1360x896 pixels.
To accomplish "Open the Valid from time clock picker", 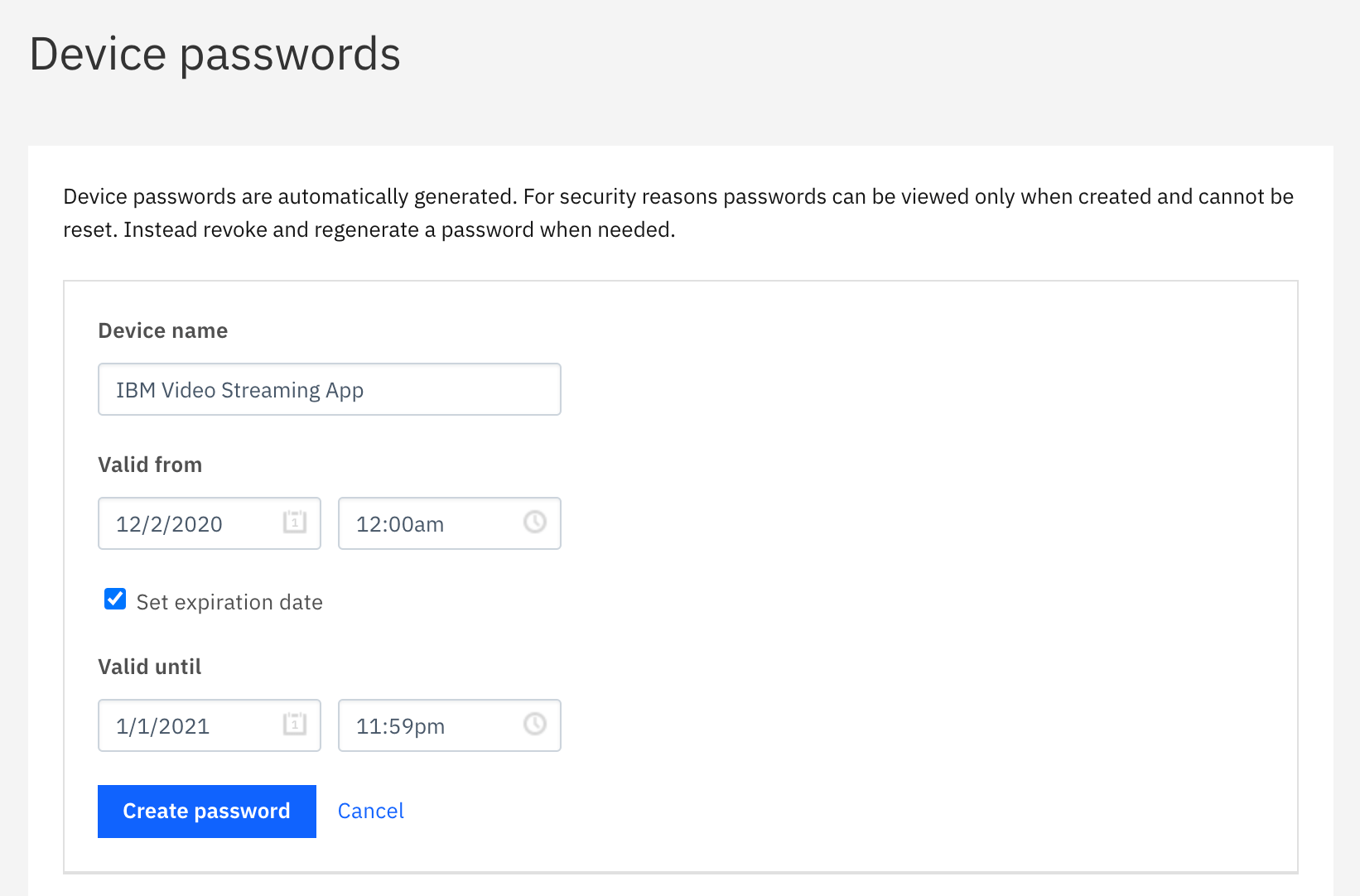I will point(535,523).
